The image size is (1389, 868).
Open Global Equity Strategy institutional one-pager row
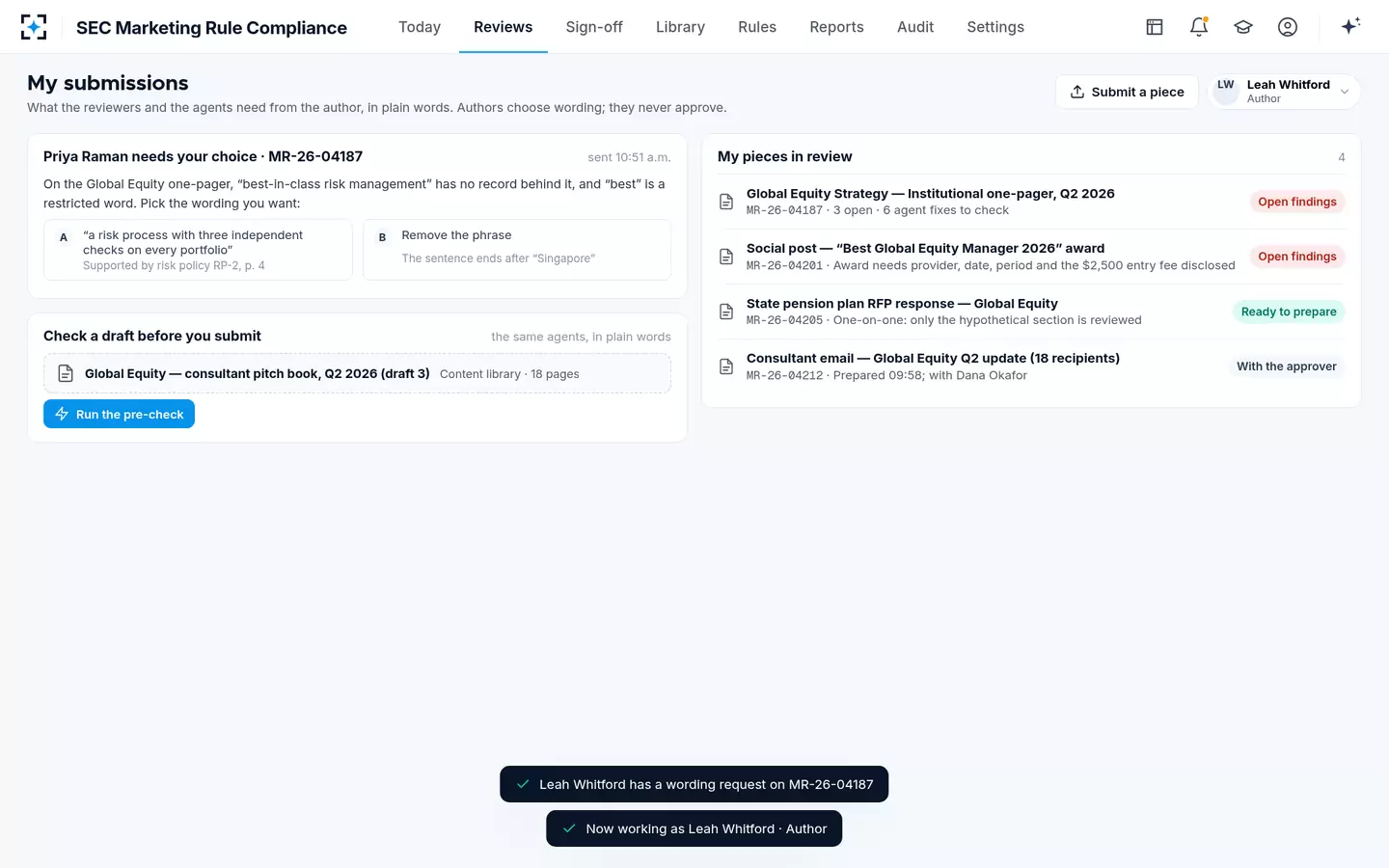(1031, 202)
